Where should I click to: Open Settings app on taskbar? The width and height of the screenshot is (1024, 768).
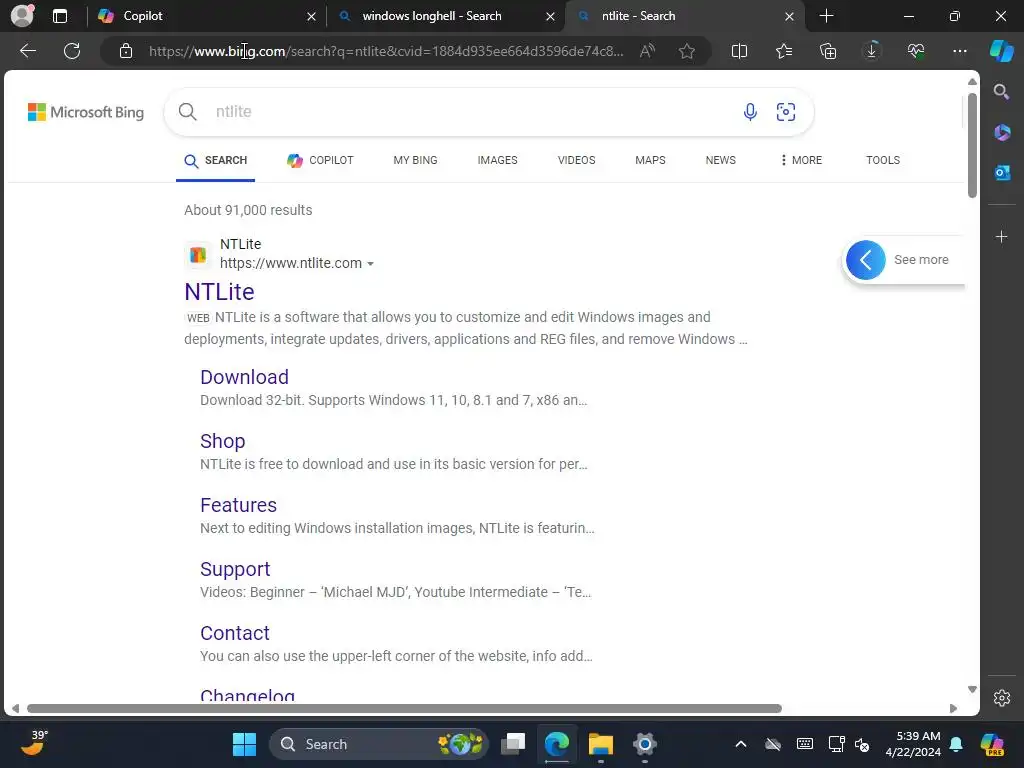click(x=644, y=744)
